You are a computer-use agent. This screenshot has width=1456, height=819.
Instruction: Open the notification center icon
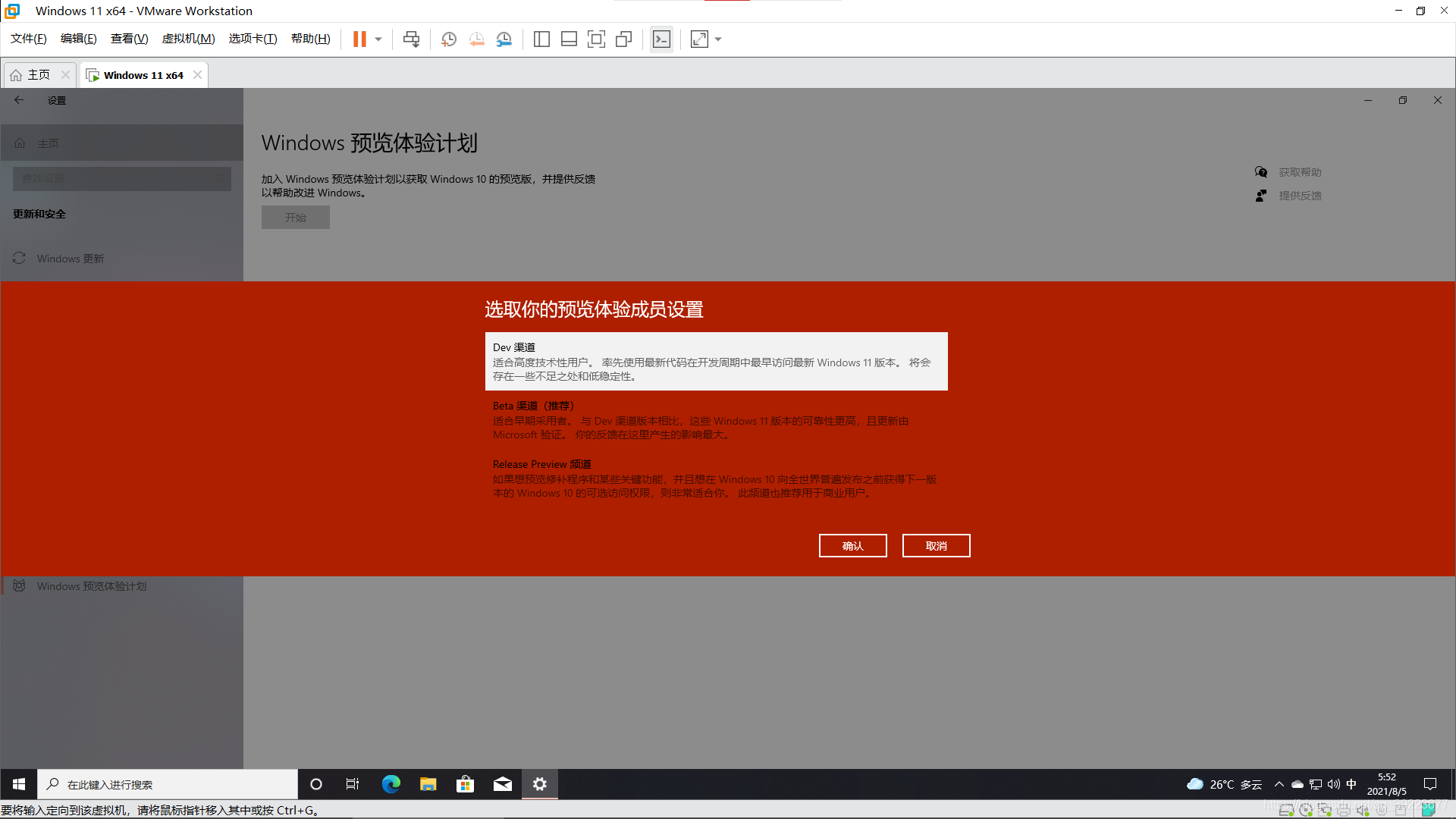click(x=1430, y=784)
